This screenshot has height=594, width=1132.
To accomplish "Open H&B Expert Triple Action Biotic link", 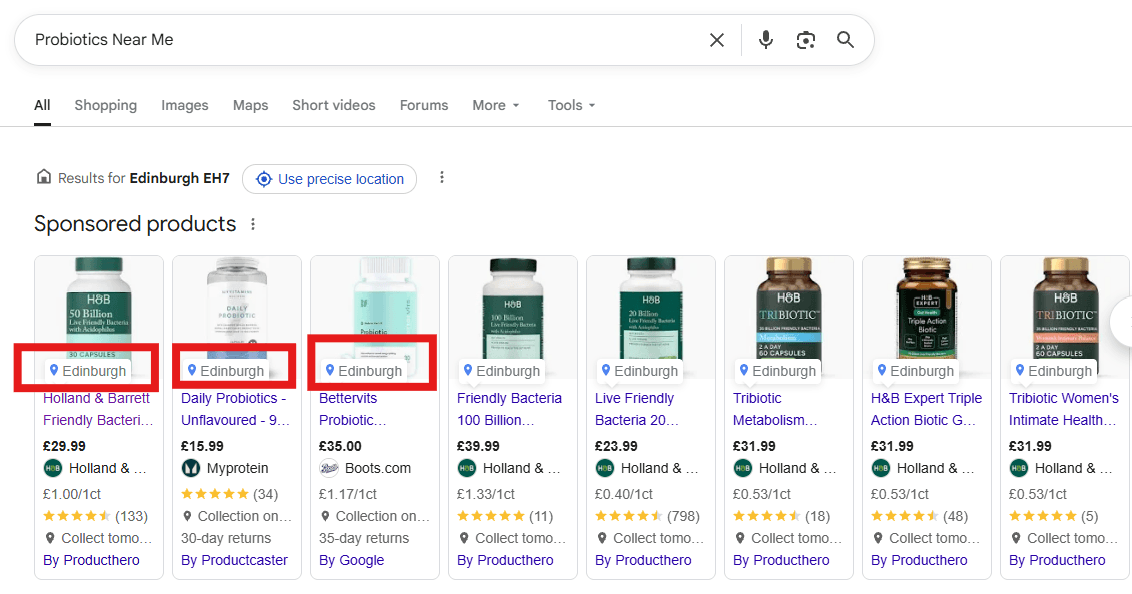I will point(926,409).
